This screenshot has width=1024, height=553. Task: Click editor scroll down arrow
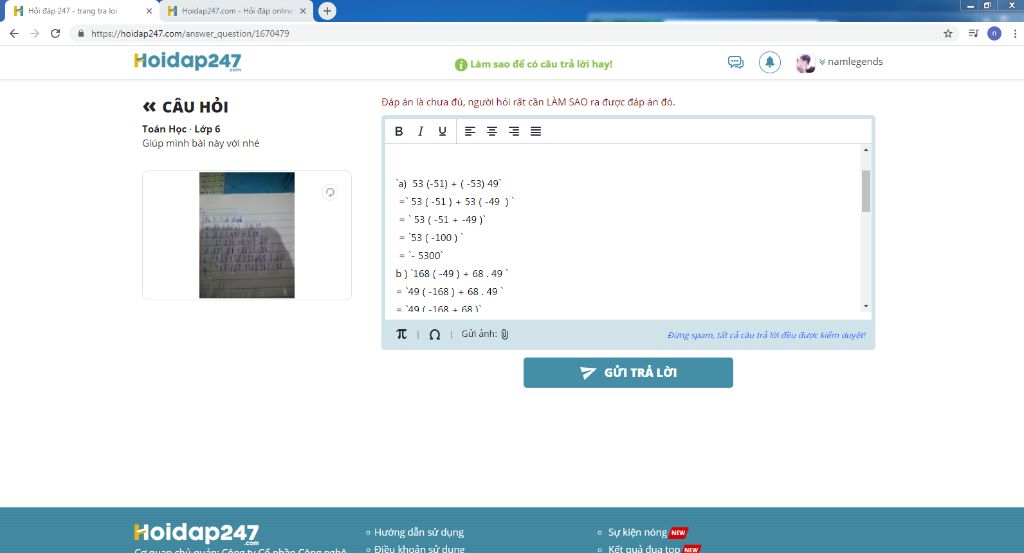point(866,306)
